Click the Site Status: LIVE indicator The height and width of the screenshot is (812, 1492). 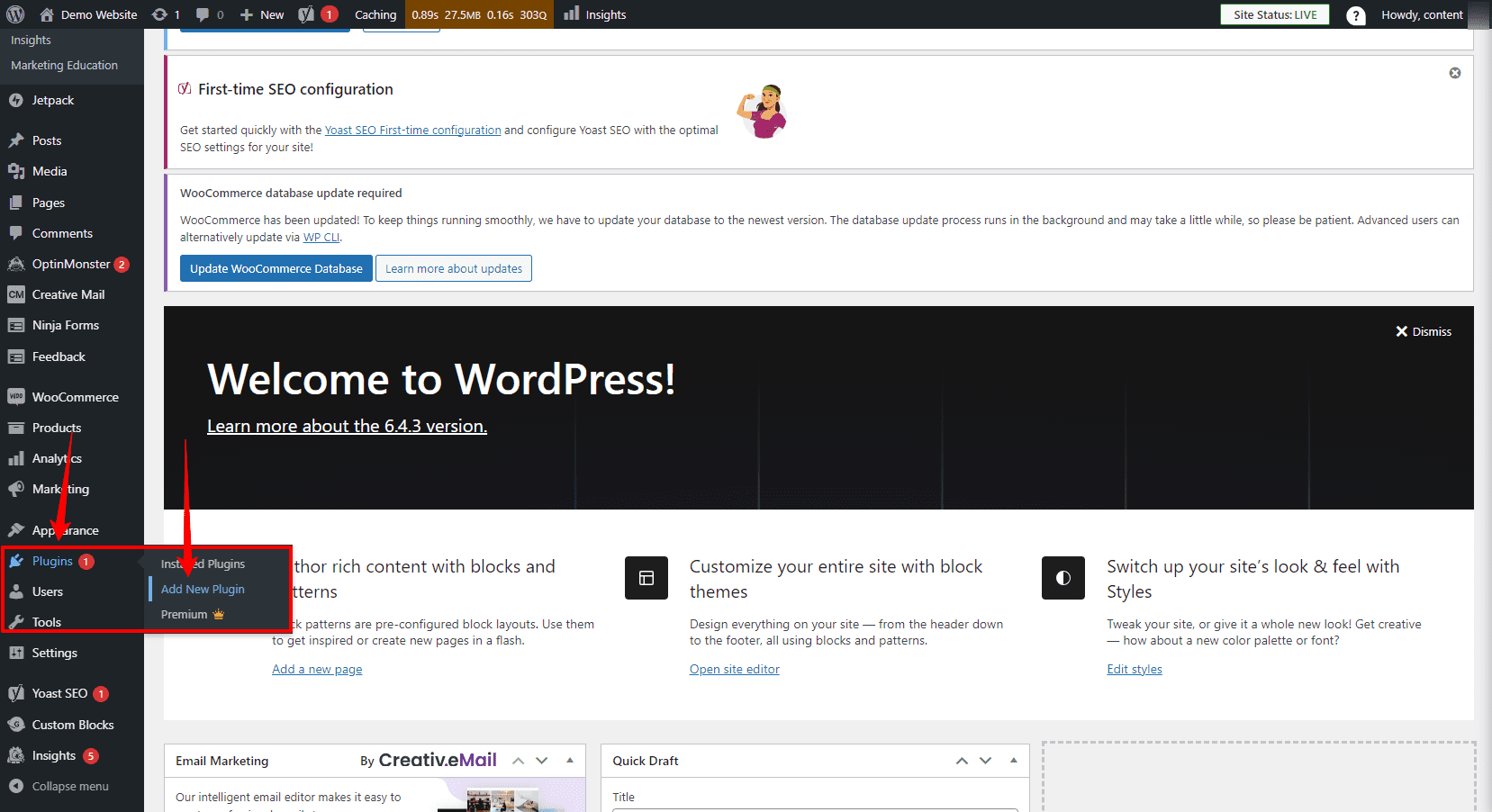pyautogui.click(x=1275, y=14)
